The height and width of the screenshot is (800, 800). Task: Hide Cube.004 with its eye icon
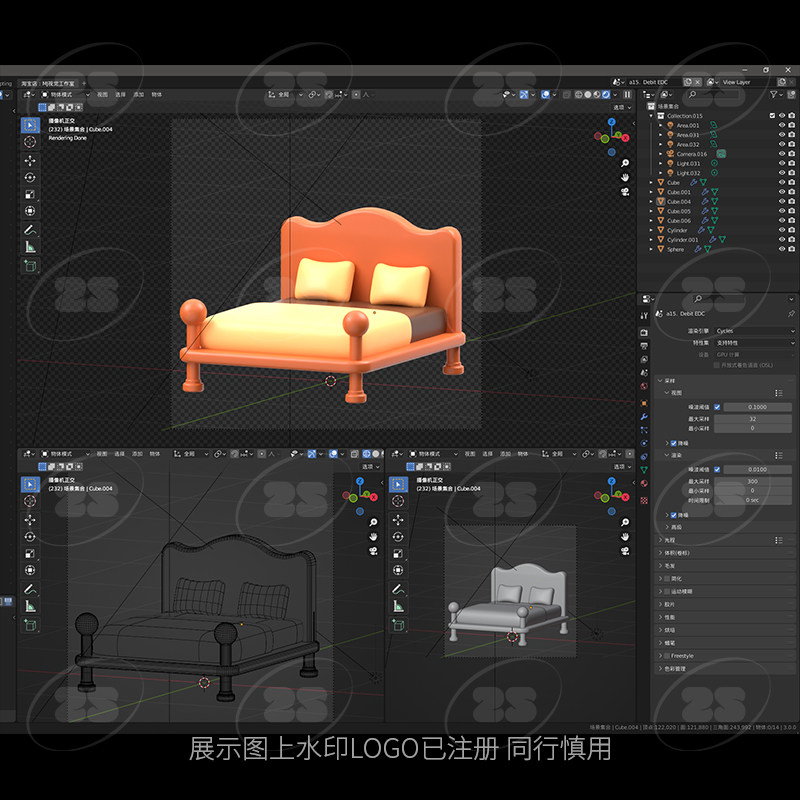[781, 202]
